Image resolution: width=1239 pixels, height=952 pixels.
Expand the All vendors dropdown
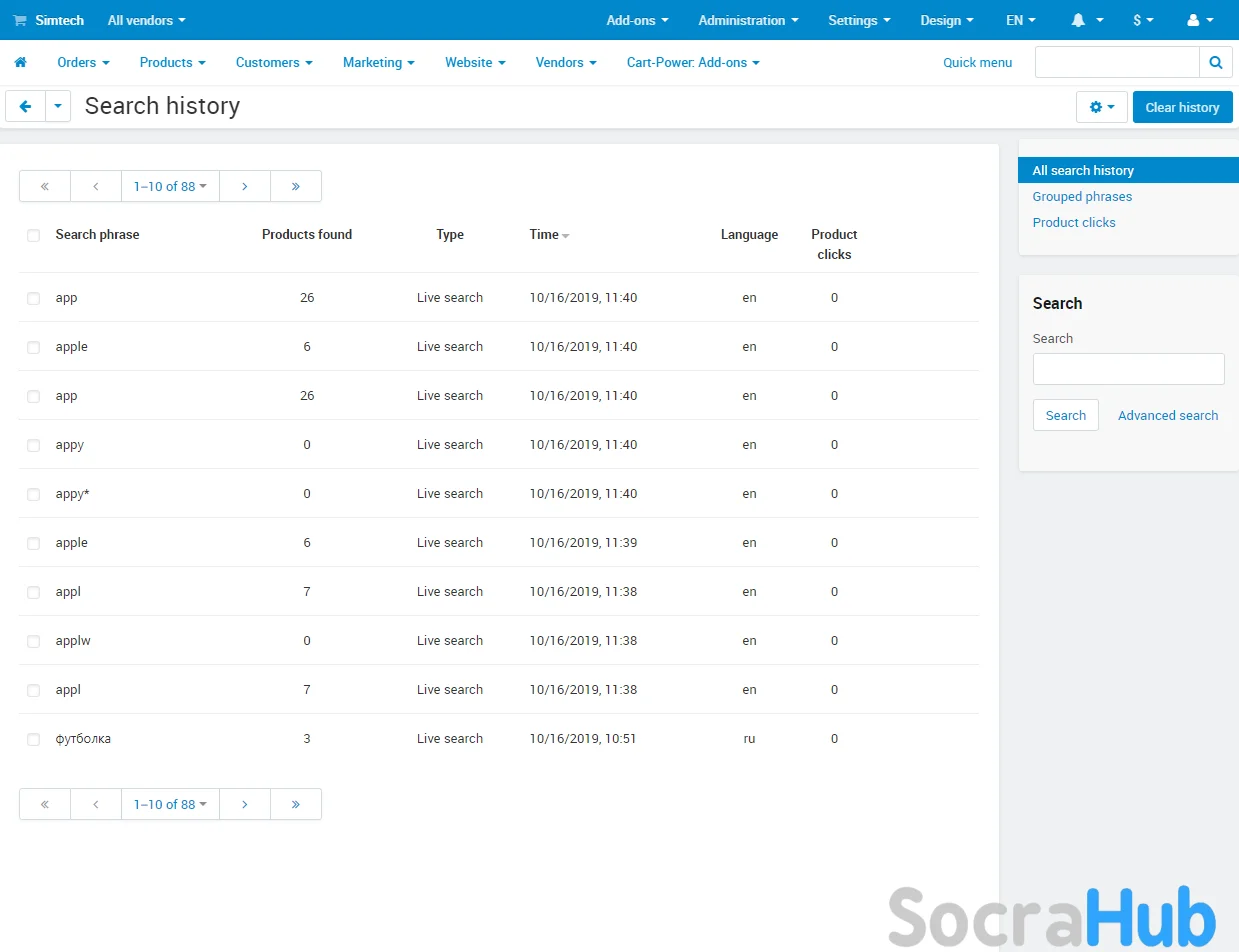146,20
